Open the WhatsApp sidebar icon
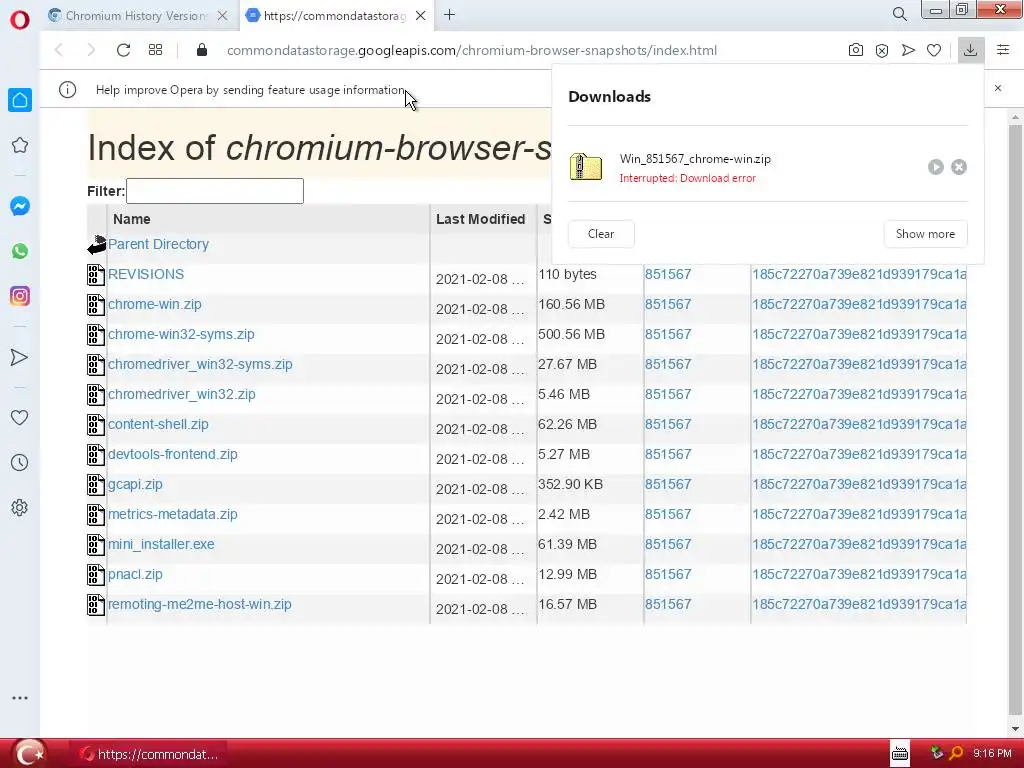This screenshot has height=768, width=1024. 20,251
